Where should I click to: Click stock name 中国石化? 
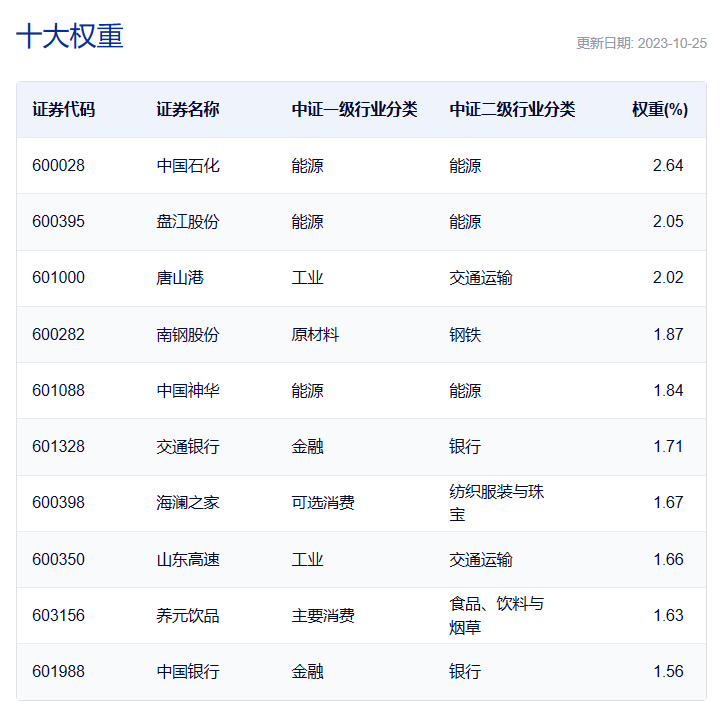[x=188, y=165]
